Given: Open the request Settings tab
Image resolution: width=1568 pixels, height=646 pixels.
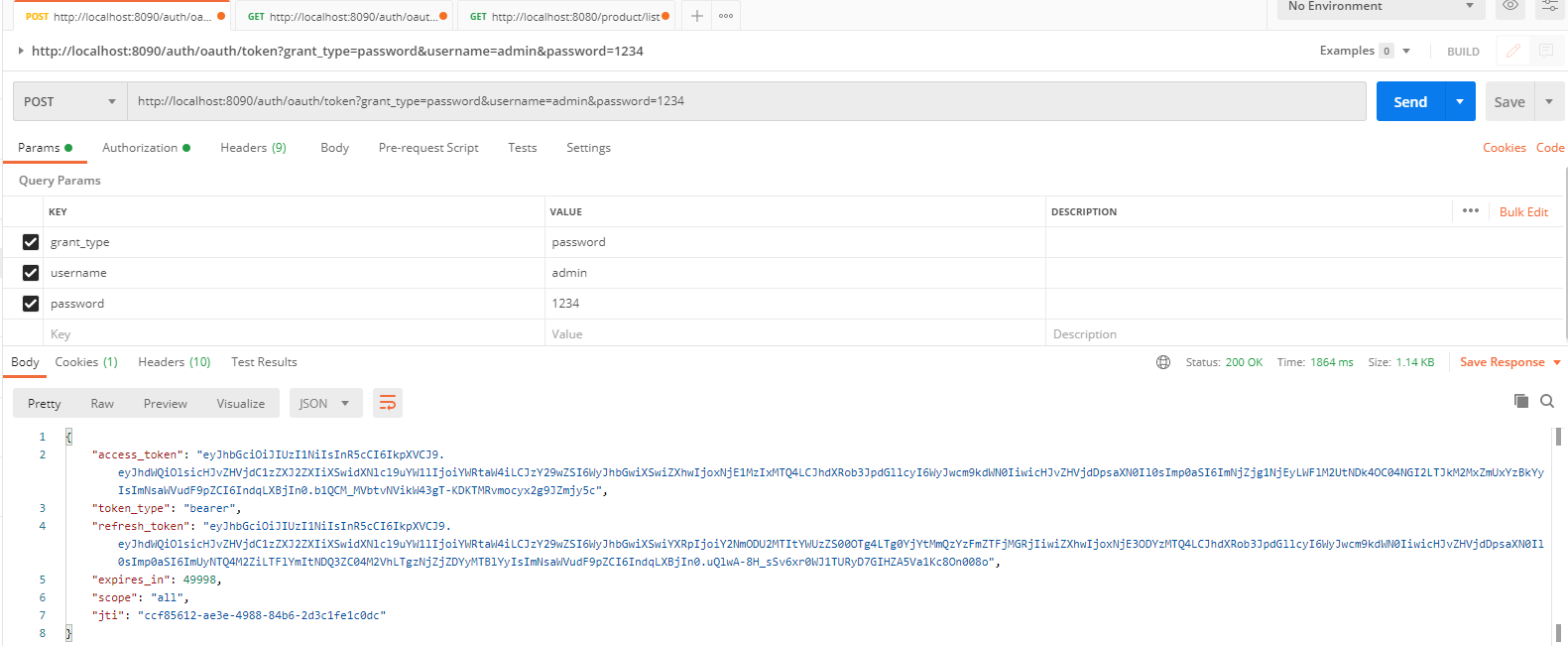Looking at the screenshot, I should 588,148.
